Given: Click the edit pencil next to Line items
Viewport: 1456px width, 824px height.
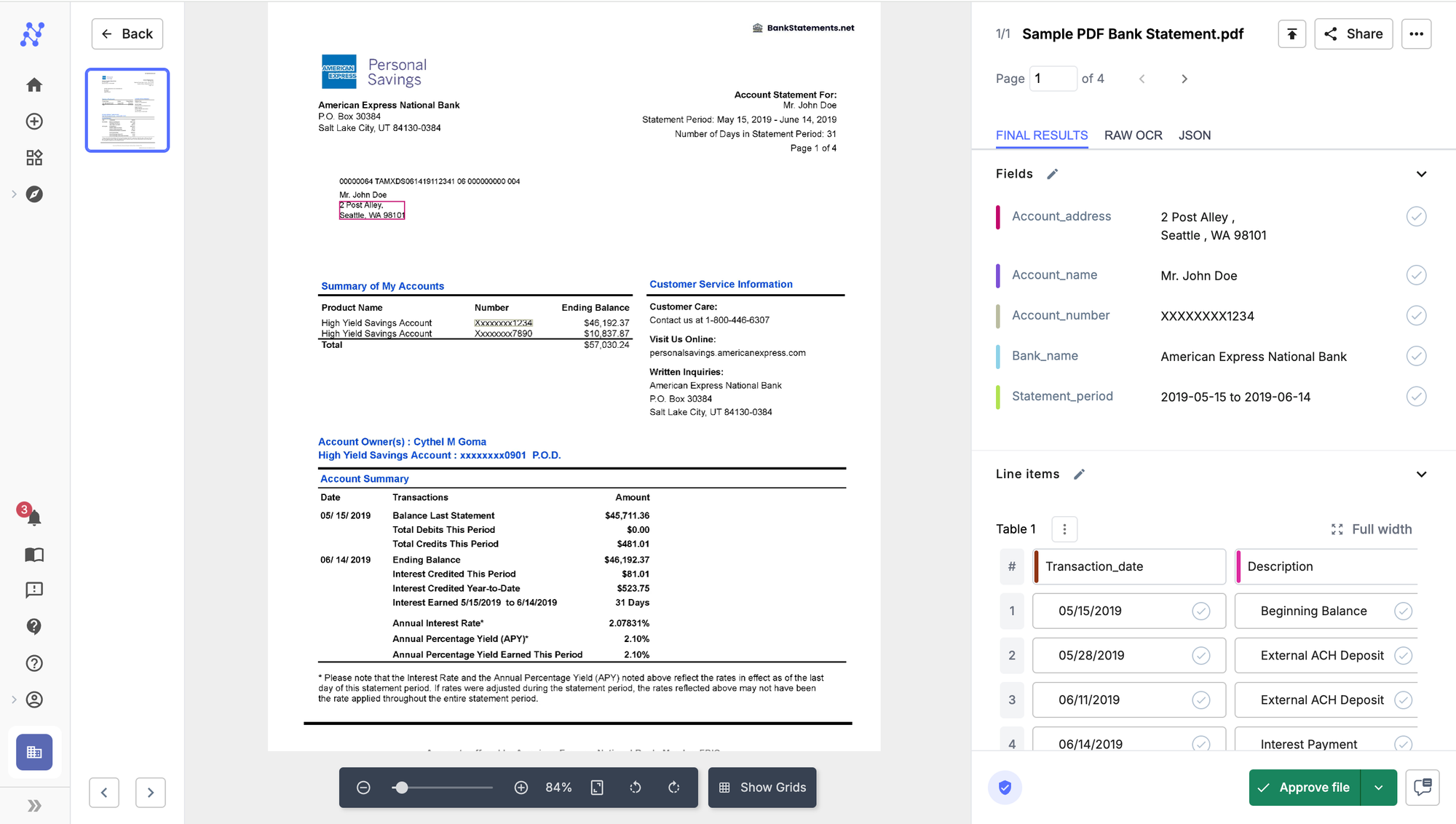Looking at the screenshot, I should [1079, 474].
